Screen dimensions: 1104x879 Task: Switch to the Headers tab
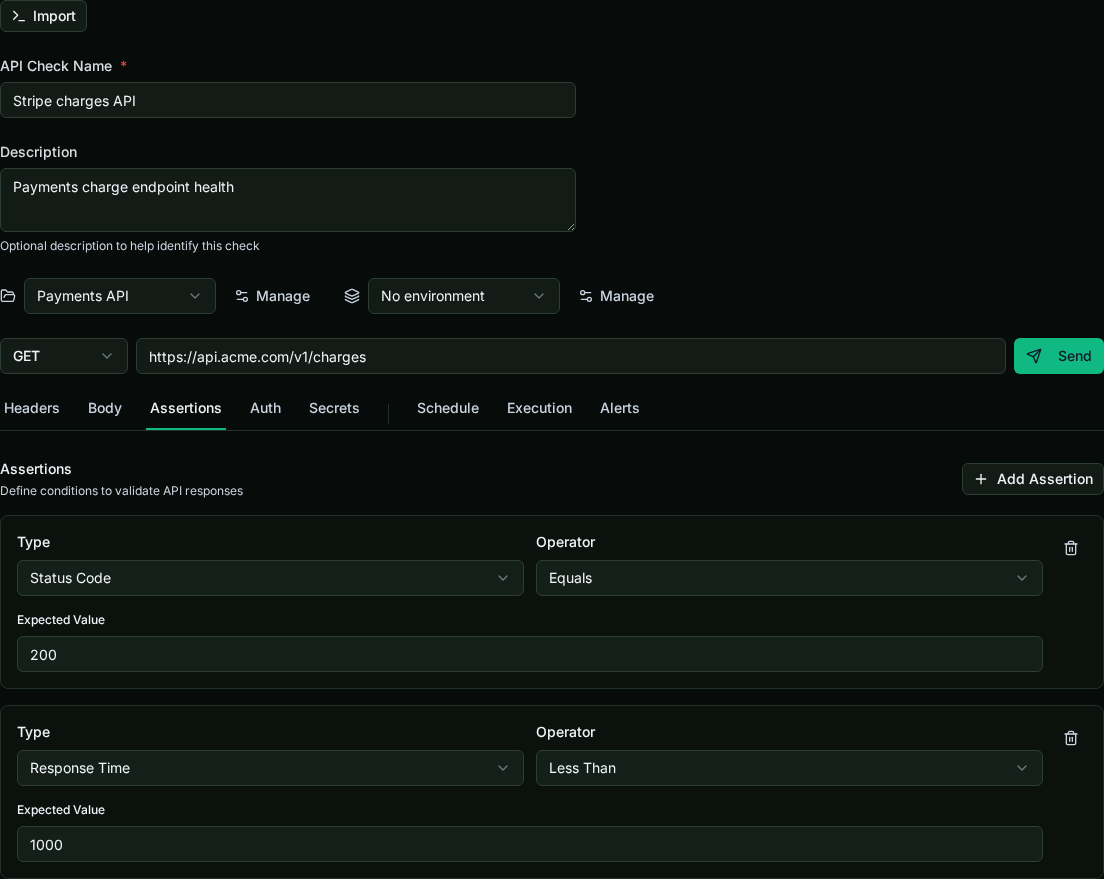(x=32, y=409)
